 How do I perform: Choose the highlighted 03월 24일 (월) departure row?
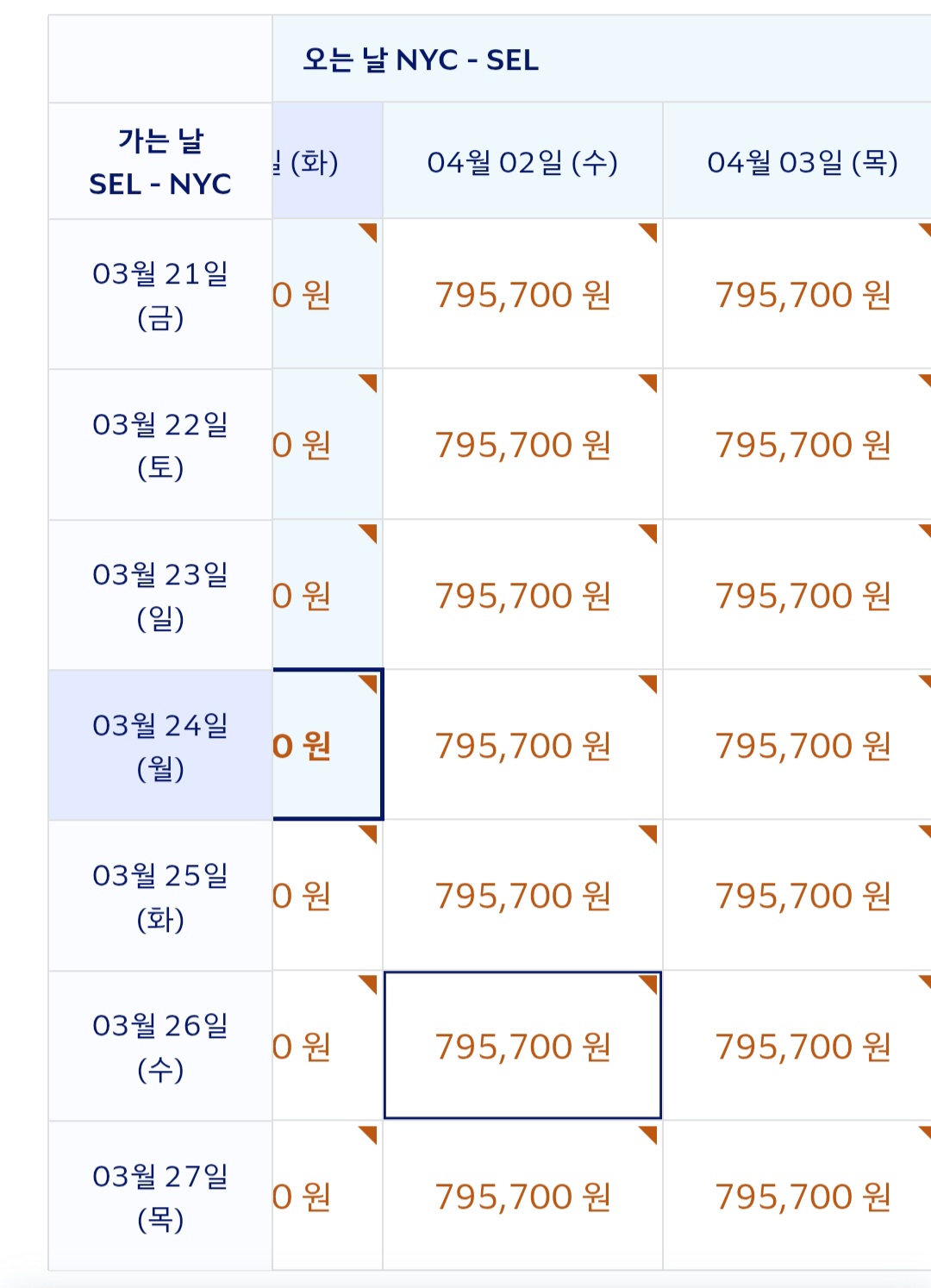(x=160, y=746)
